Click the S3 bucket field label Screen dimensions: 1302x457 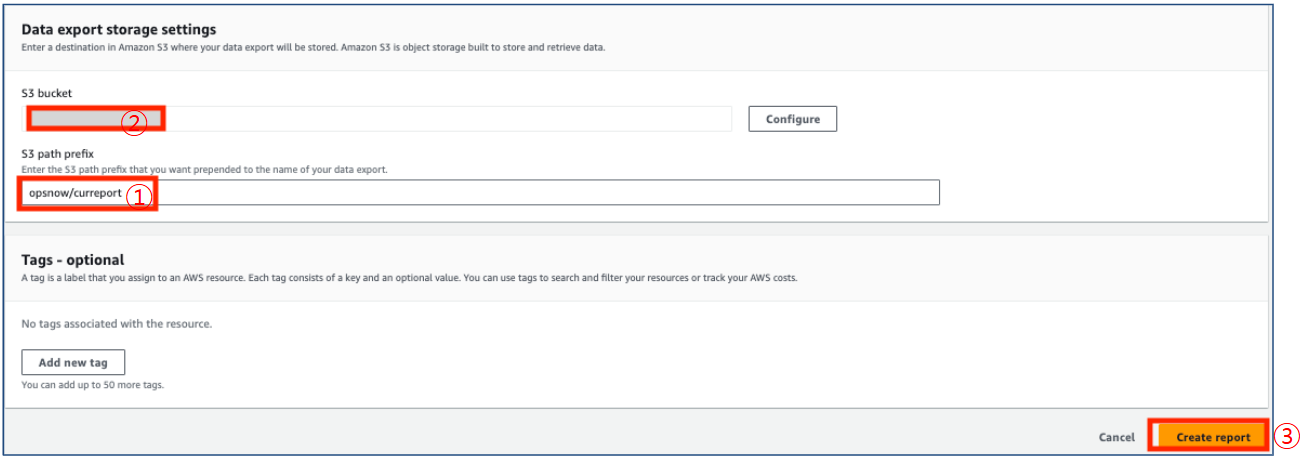pyautogui.click(x=46, y=93)
